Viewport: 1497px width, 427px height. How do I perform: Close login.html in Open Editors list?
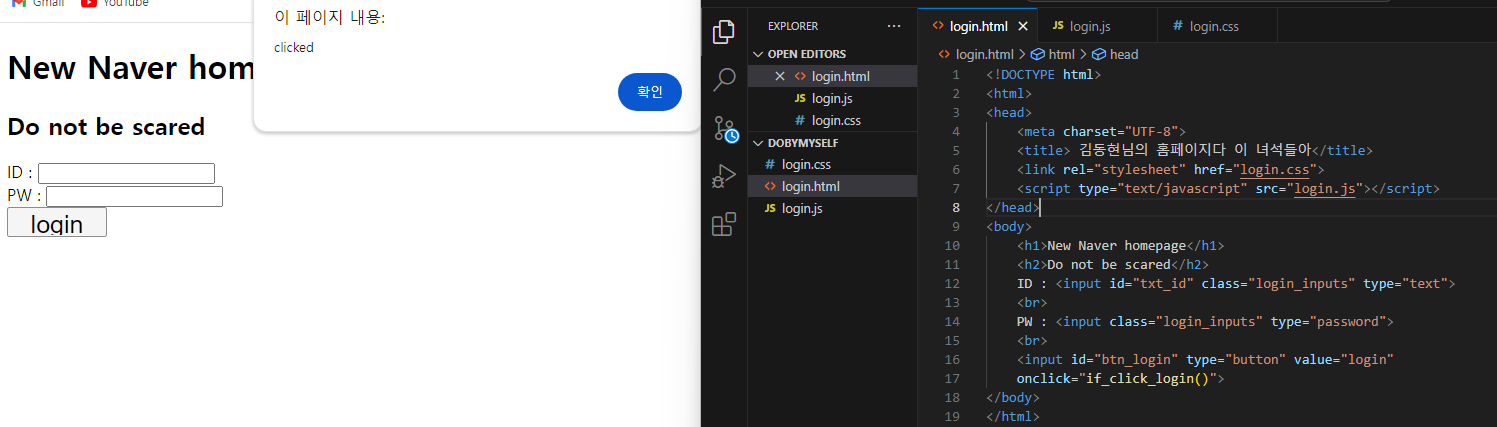click(x=780, y=76)
